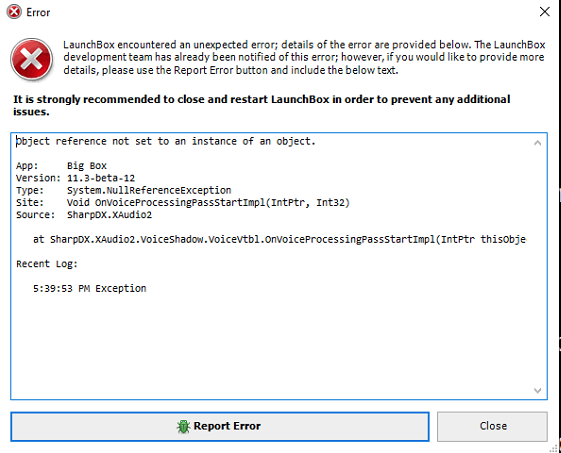This screenshot has height=453, width=561.
Task: Click the empty area of error details box
Action: click(272, 344)
